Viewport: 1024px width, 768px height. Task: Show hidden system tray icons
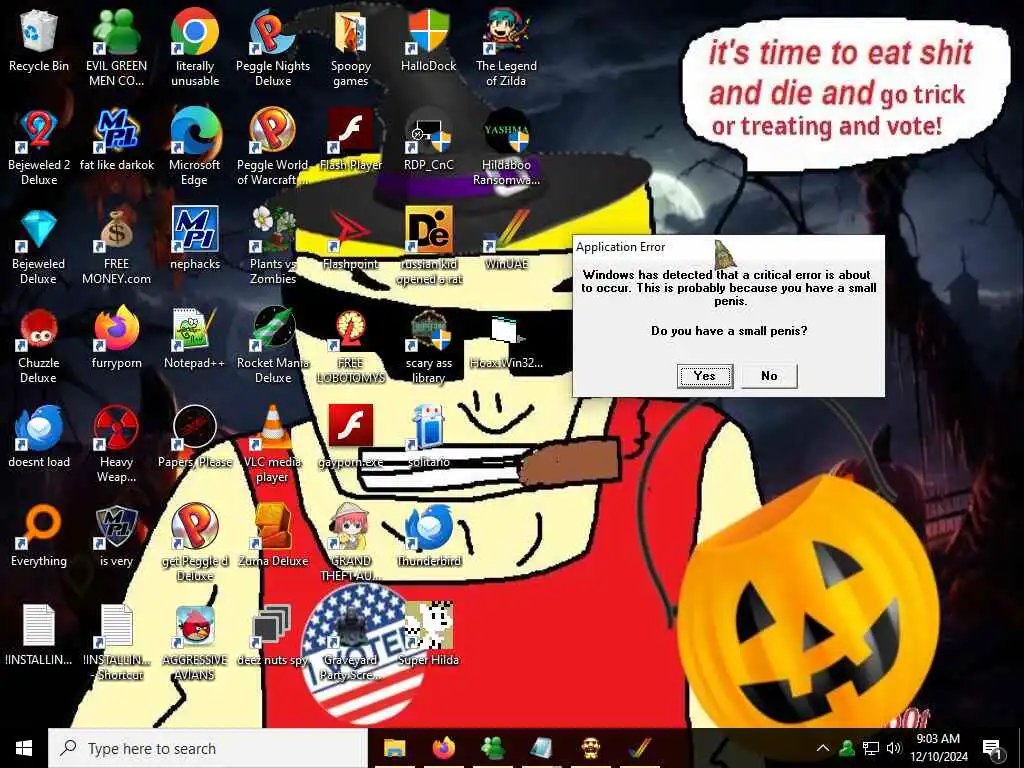pos(823,748)
